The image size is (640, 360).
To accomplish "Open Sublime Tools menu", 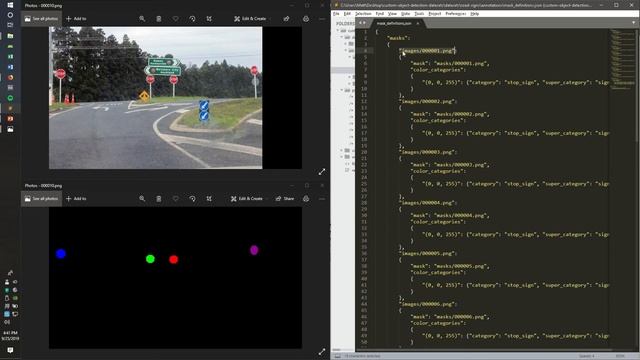I will 419,13.
